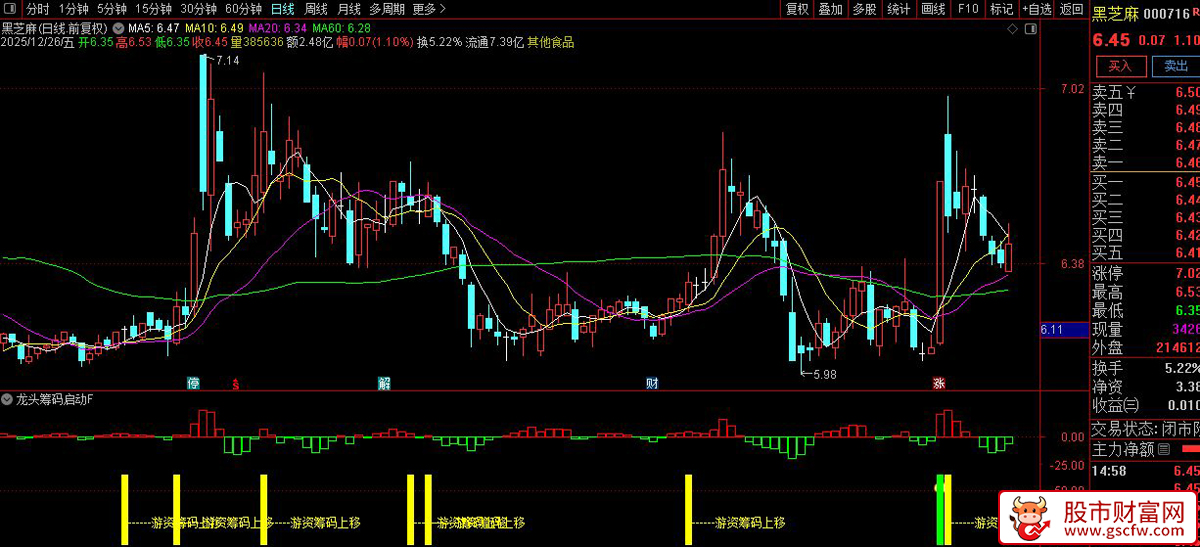The height and width of the screenshot is (547, 1200).
Task: Click the 外盘 volume row
Action: pos(1145,347)
